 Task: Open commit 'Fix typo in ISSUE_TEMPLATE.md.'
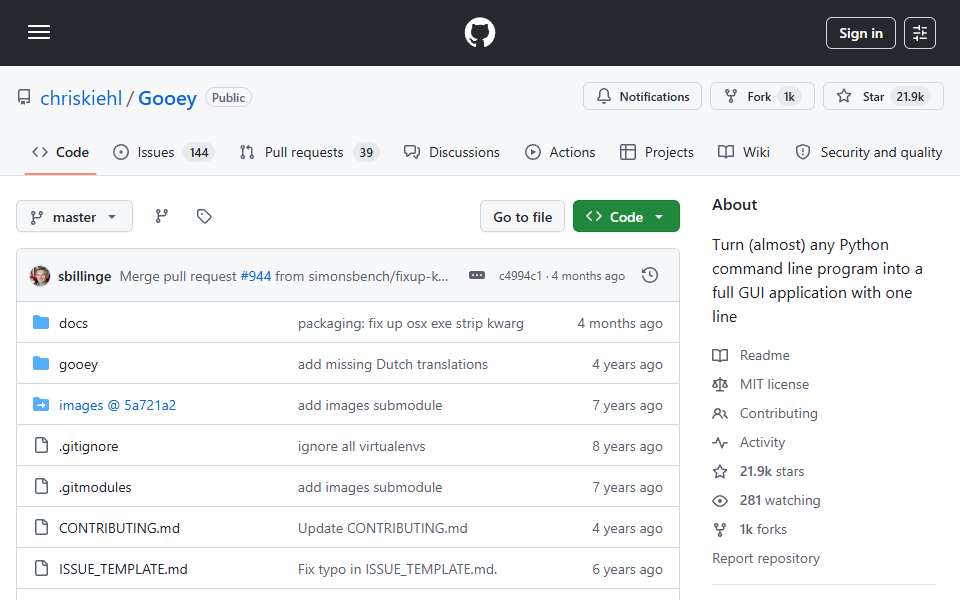(397, 569)
